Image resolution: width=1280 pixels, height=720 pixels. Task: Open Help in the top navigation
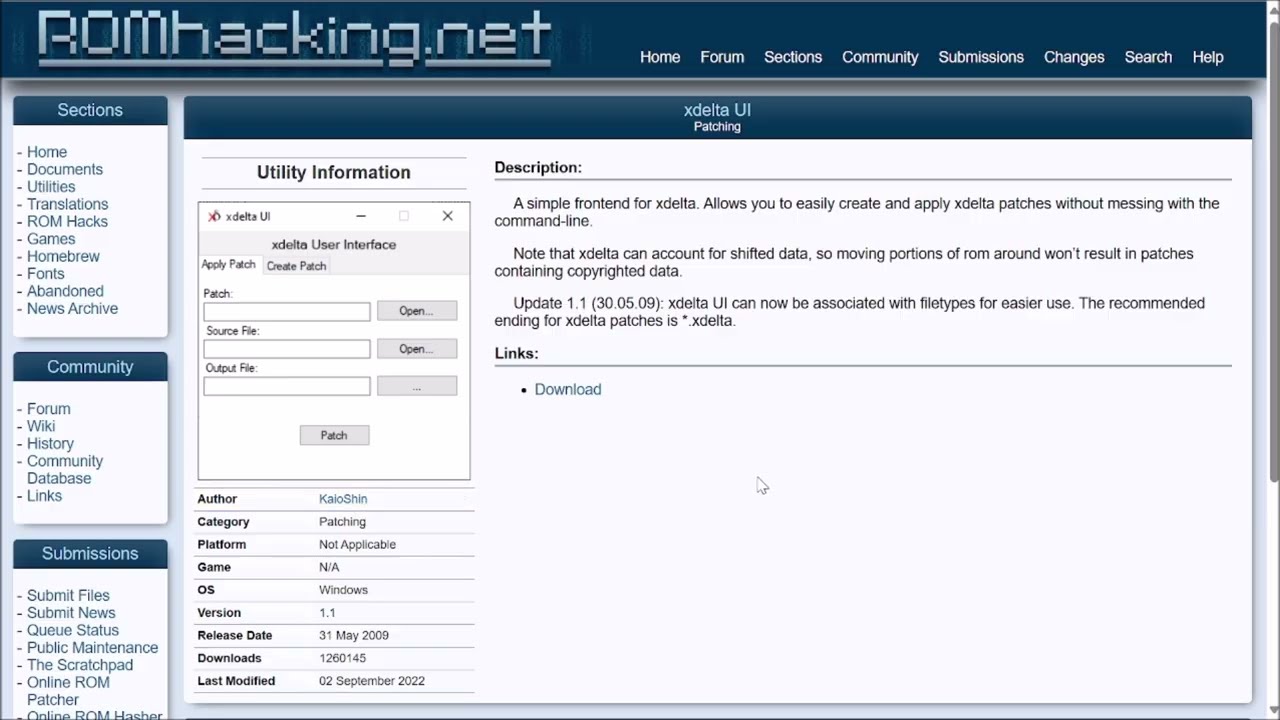coord(1208,57)
